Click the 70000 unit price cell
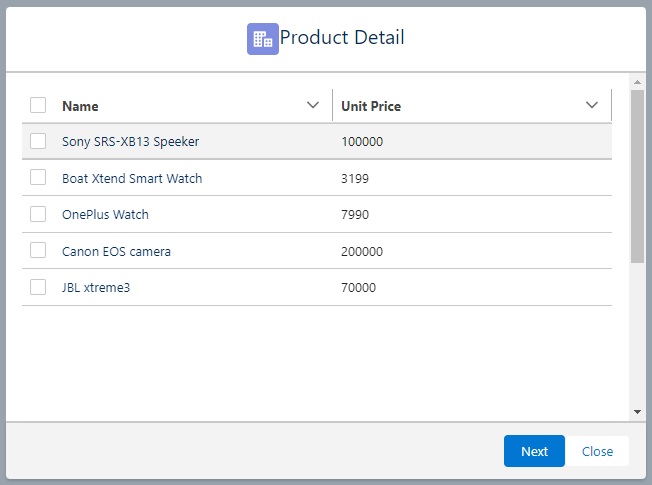 click(358, 287)
